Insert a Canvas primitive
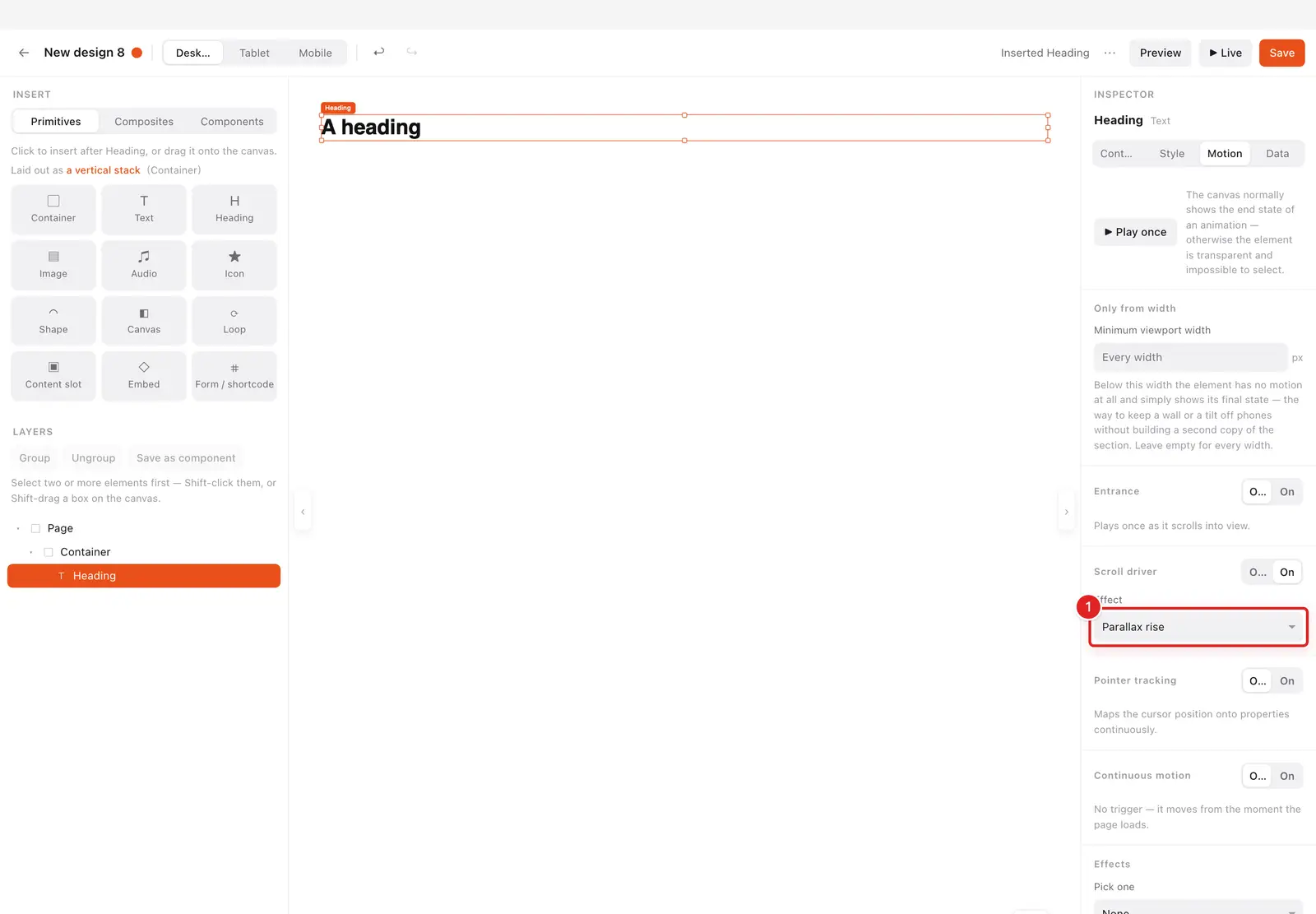The image size is (1316, 914). click(x=144, y=321)
